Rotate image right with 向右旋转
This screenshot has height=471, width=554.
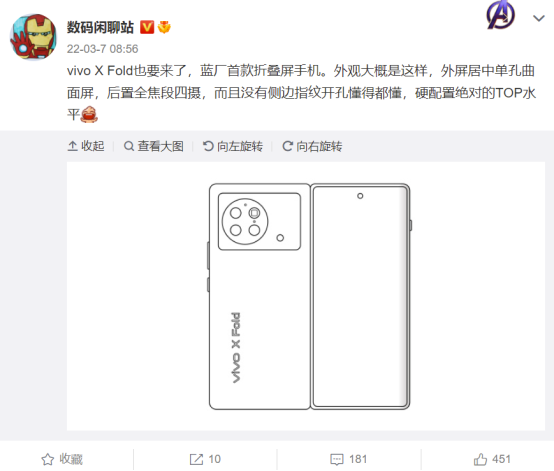(312, 146)
